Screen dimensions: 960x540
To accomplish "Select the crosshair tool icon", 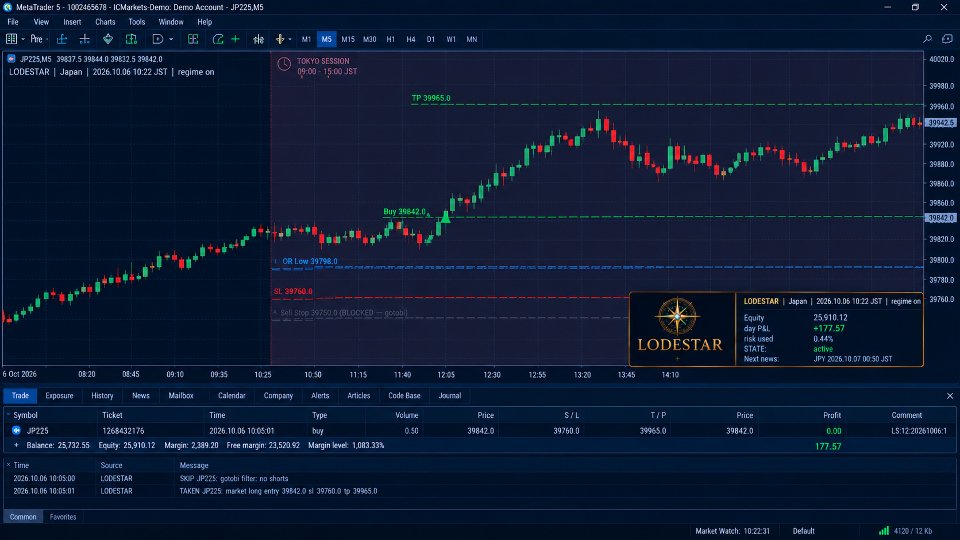I will (x=84, y=39).
